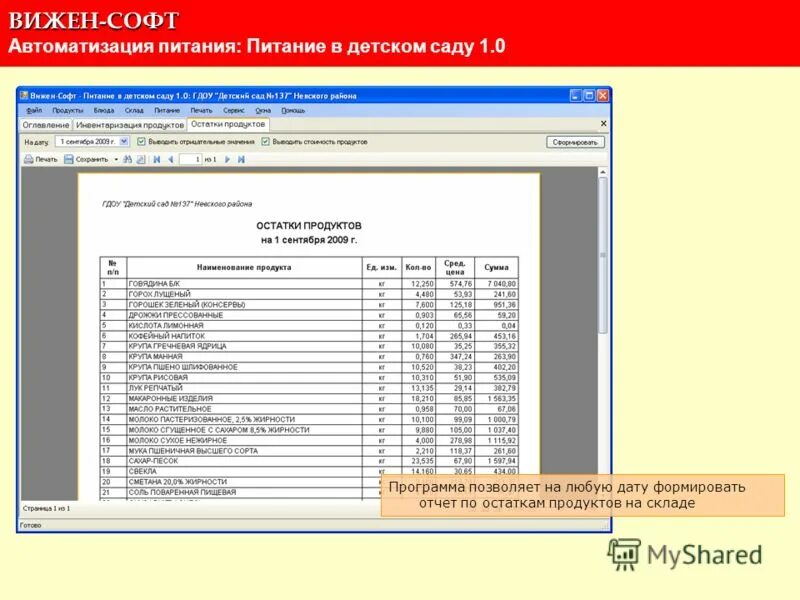Viewport: 800px width, 600px height.
Task: Click the page setup icon in toolbar
Action: click(x=141, y=160)
